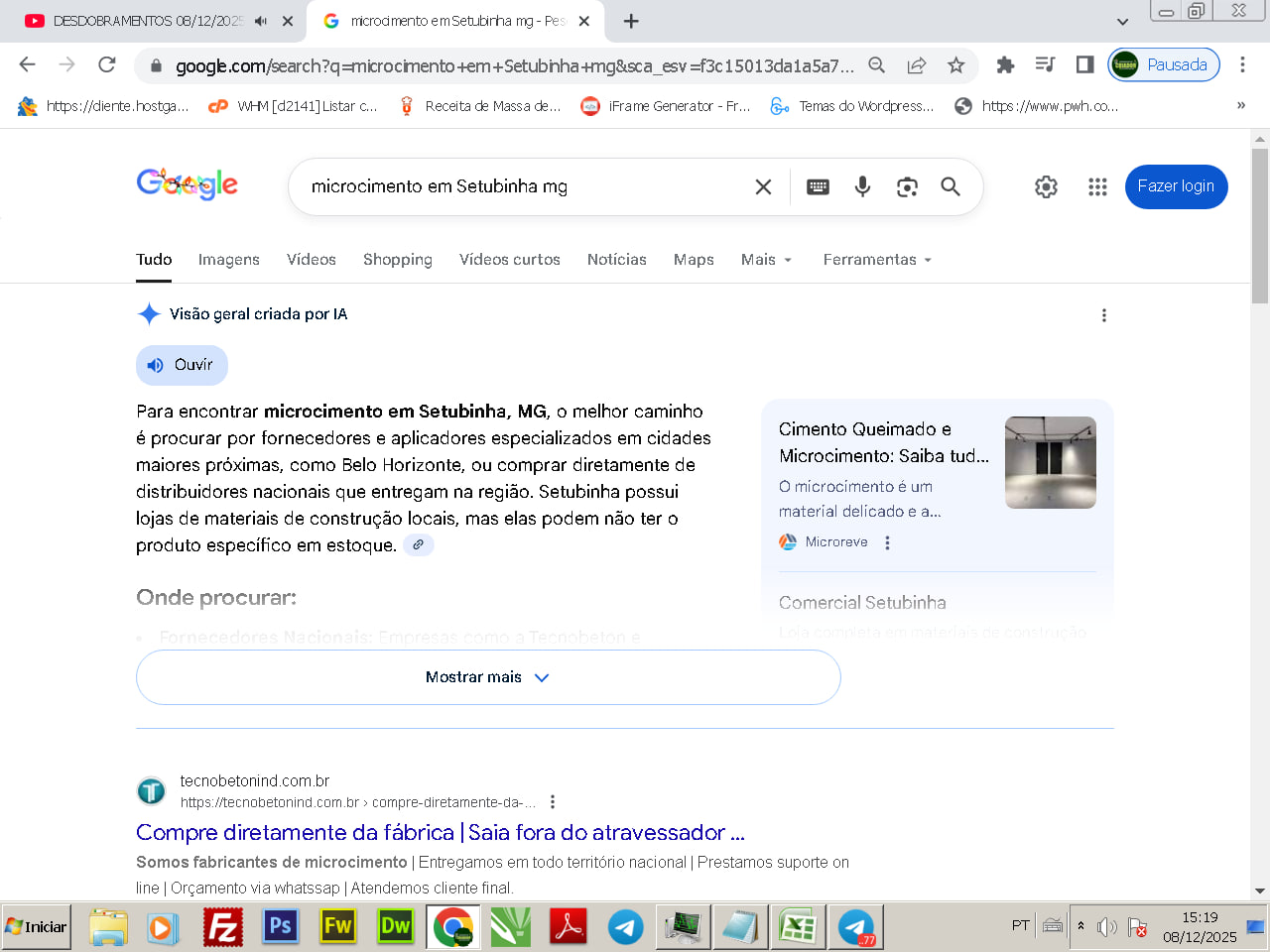Open the on-screen keyboard input tool
The height and width of the screenshot is (952, 1270).
818,186
